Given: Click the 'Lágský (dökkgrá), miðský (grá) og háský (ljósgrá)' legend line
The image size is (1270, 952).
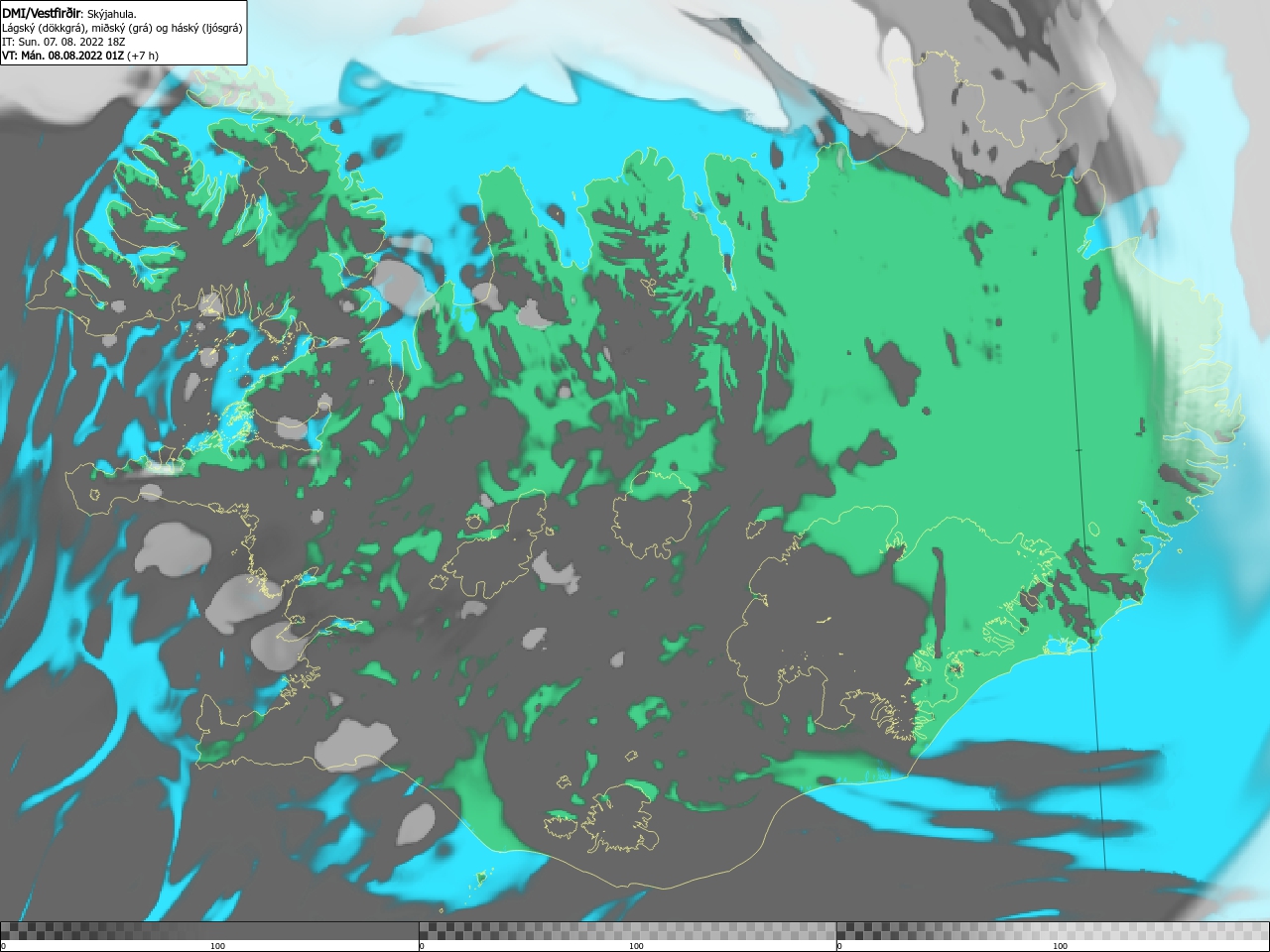Looking at the screenshot, I should (122, 28).
